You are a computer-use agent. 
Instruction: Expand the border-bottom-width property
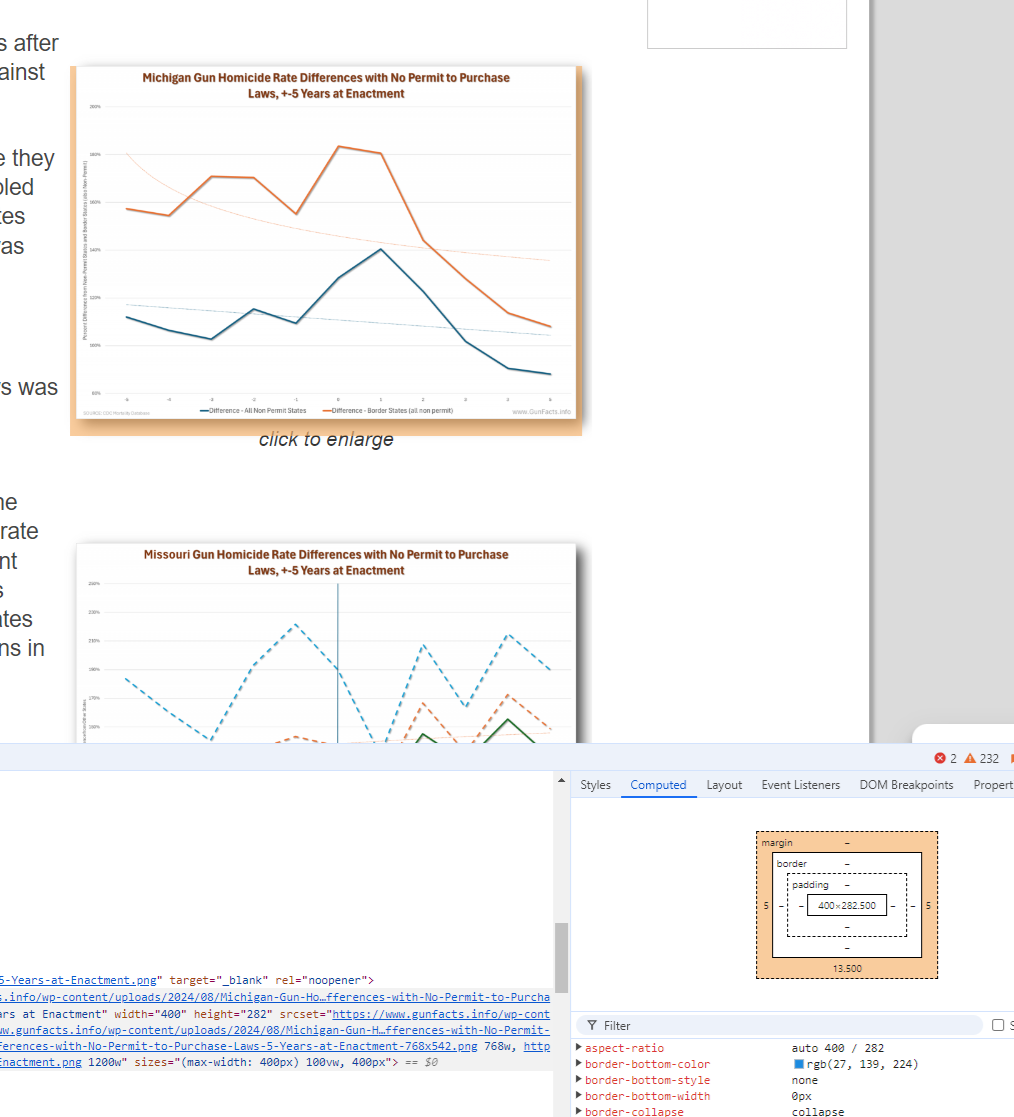click(579, 1096)
